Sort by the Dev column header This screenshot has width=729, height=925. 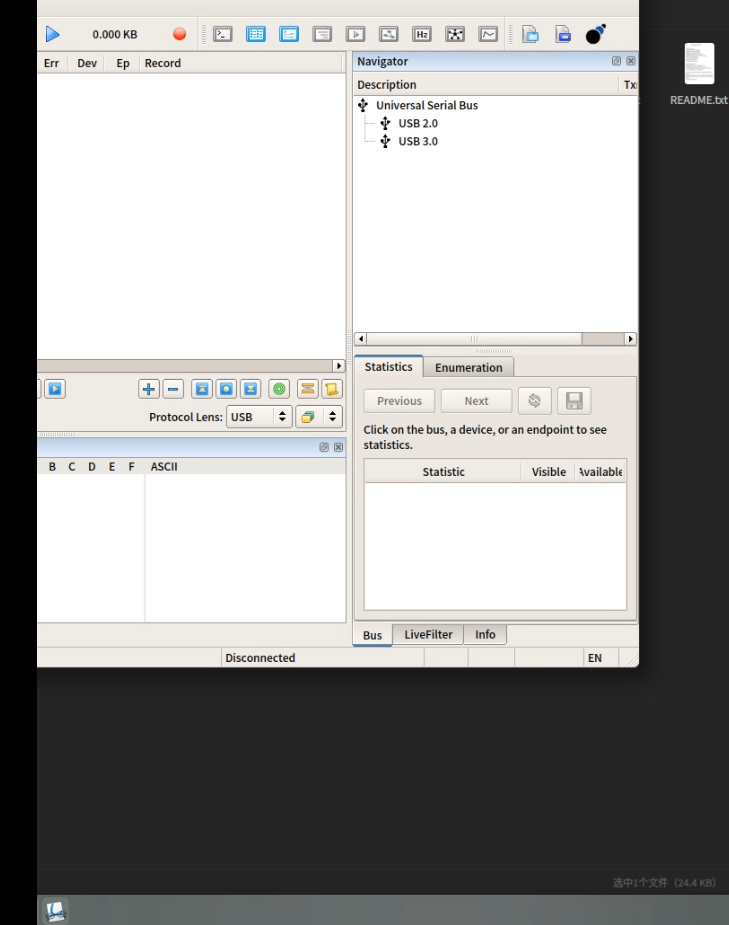[x=87, y=63]
